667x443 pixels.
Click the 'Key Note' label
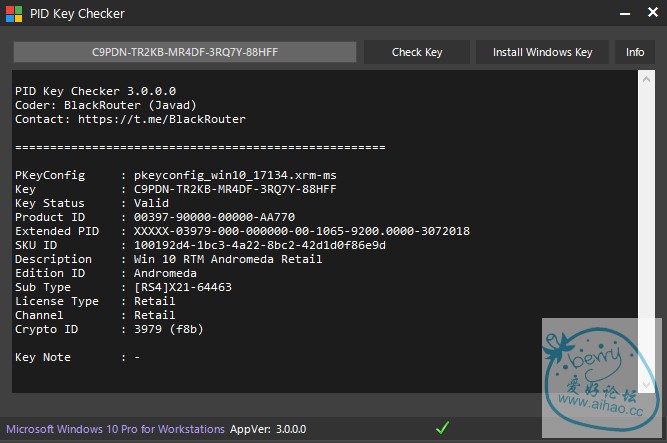click(x=43, y=357)
